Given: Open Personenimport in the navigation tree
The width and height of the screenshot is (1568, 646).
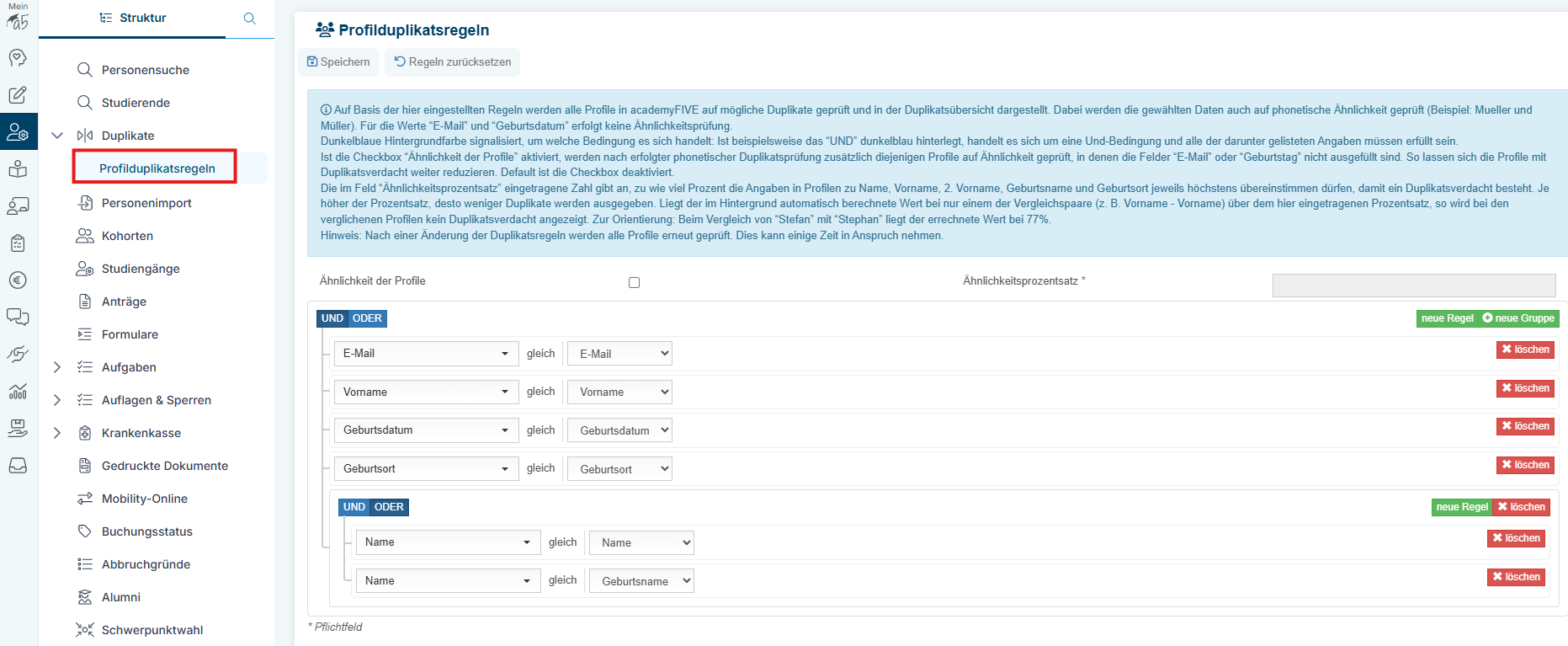Looking at the screenshot, I should point(146,203).
